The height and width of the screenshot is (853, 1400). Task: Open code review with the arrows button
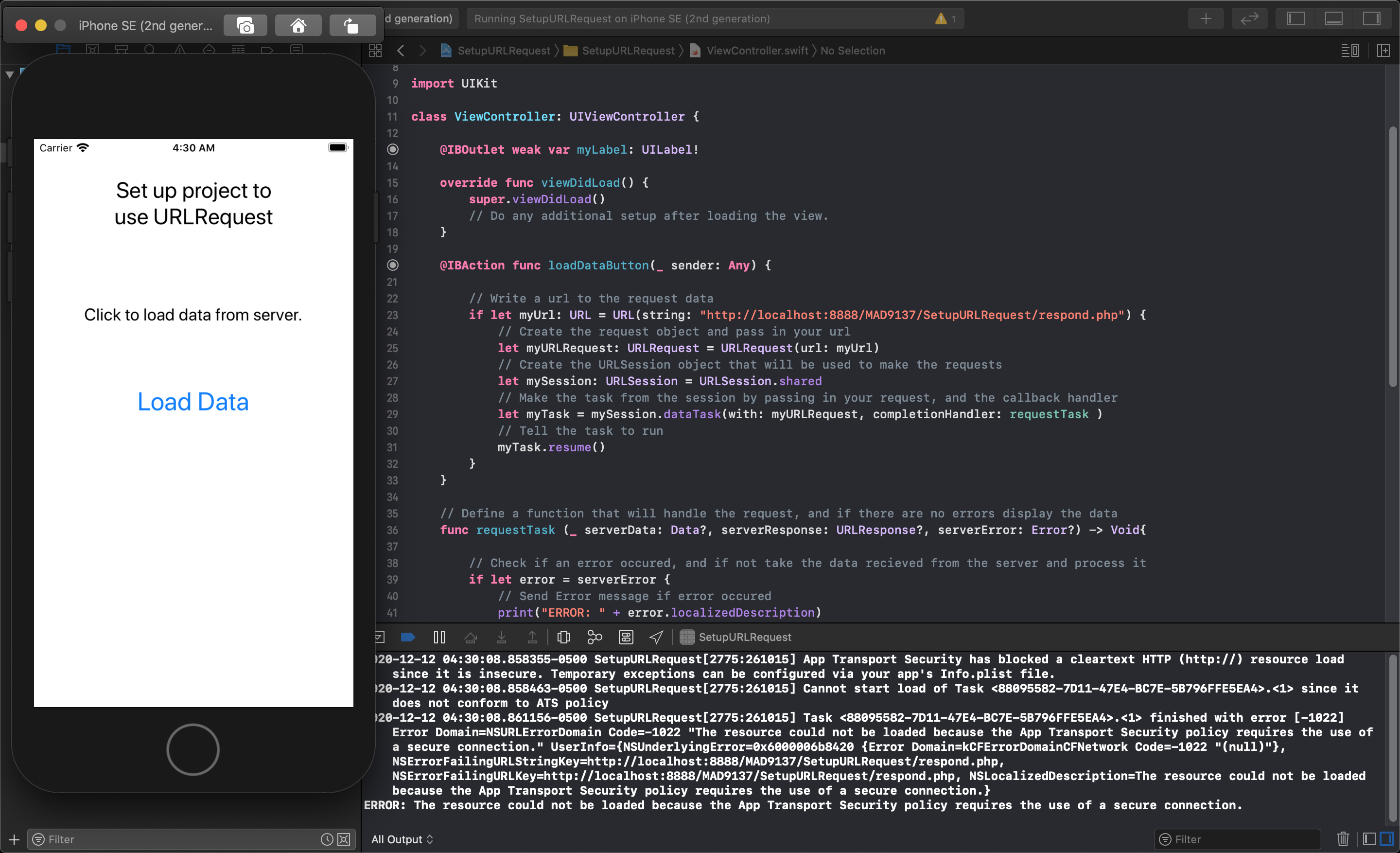tap(1249, 19)
